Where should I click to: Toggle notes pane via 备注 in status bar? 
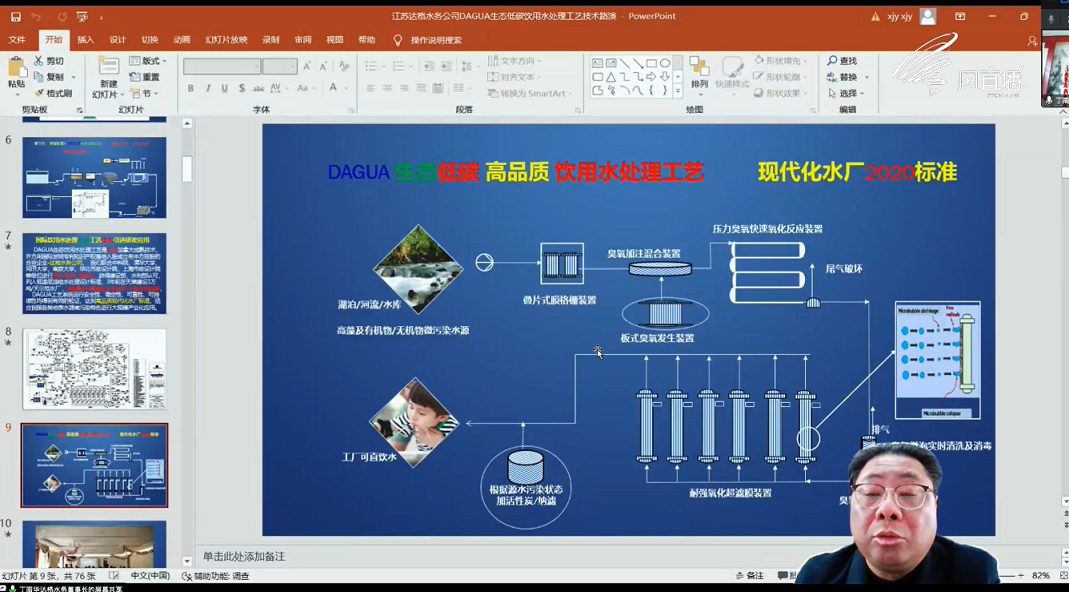[x=750, y=576]
